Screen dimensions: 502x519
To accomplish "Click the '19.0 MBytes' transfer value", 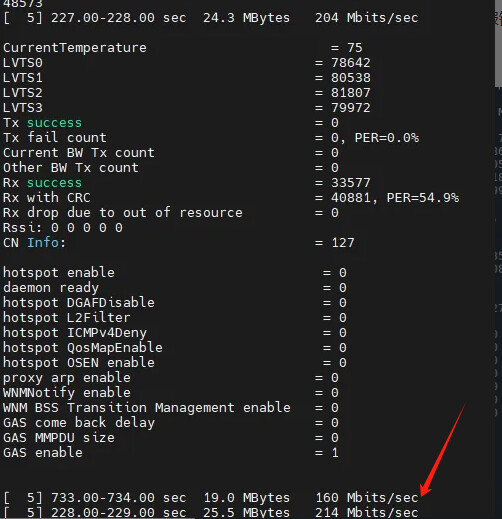I will [x=247, y=498].
